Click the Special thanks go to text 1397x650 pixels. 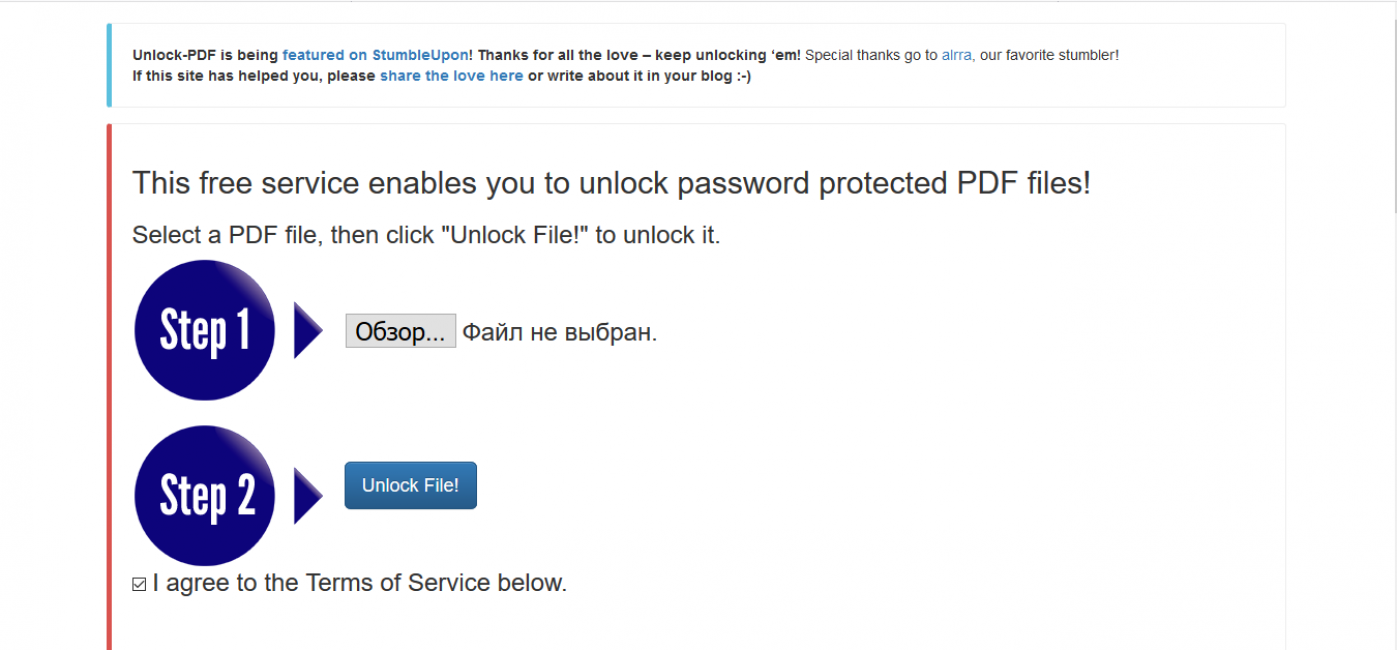(x=871, y=55)
